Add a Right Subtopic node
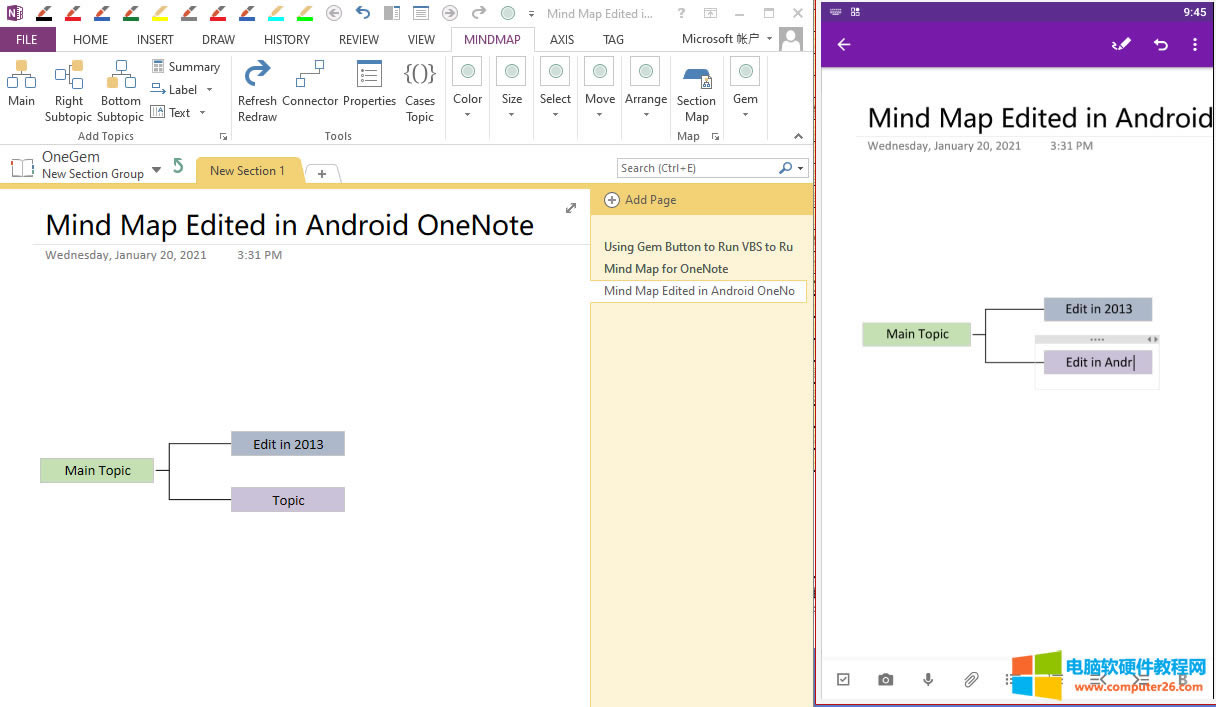 (x=68, y=85)
